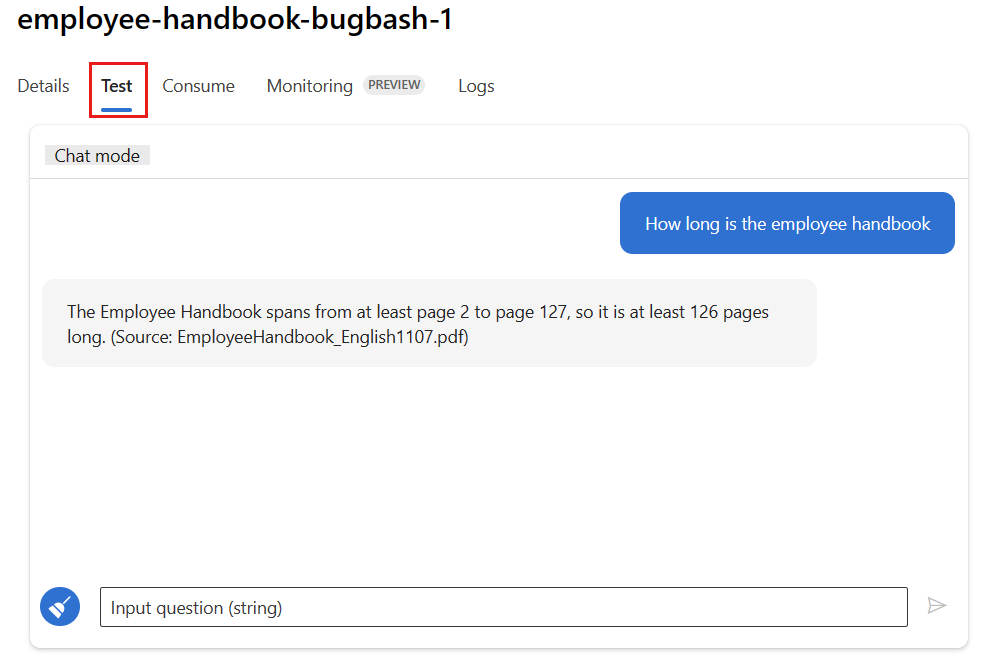Click the blue underline below Test tab
The image size is (994, 667).
tap(117, 109)
